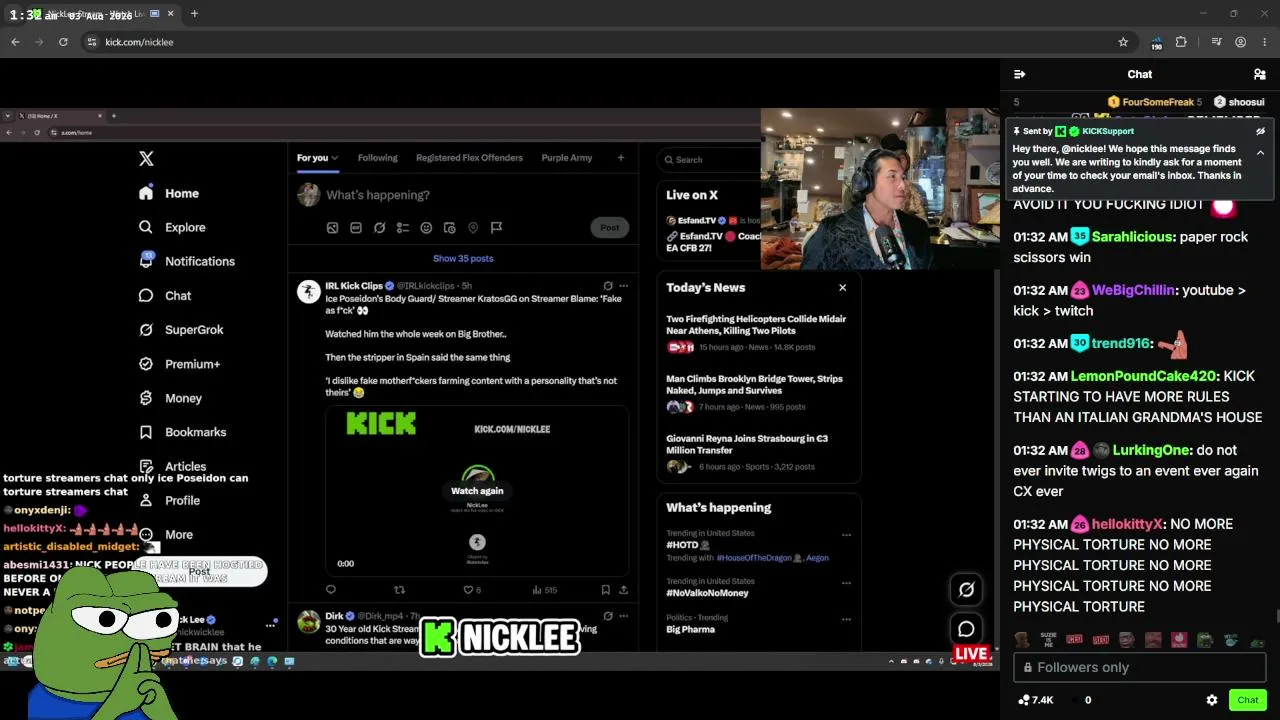This screenshot has width=1280, height=720.
Task: Share the IRL Kick Clips post
Action: (x=624, y=590)
